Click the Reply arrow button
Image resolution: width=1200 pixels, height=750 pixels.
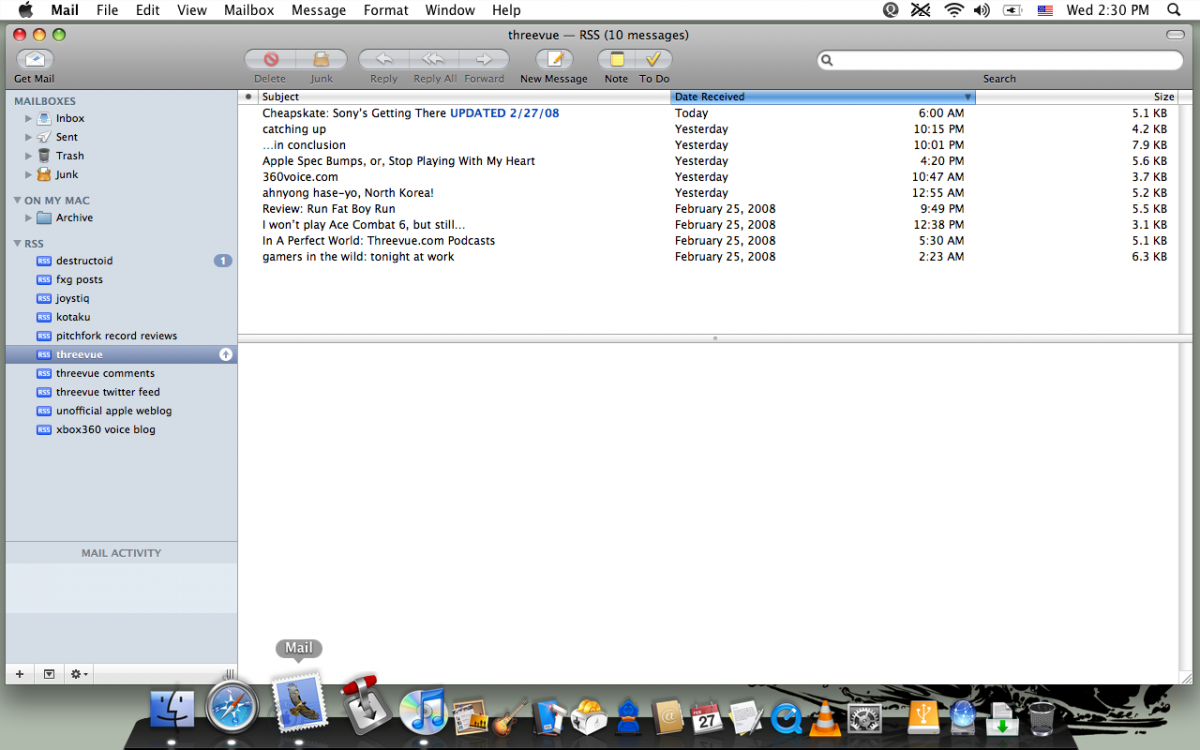[x=383, y=60]
